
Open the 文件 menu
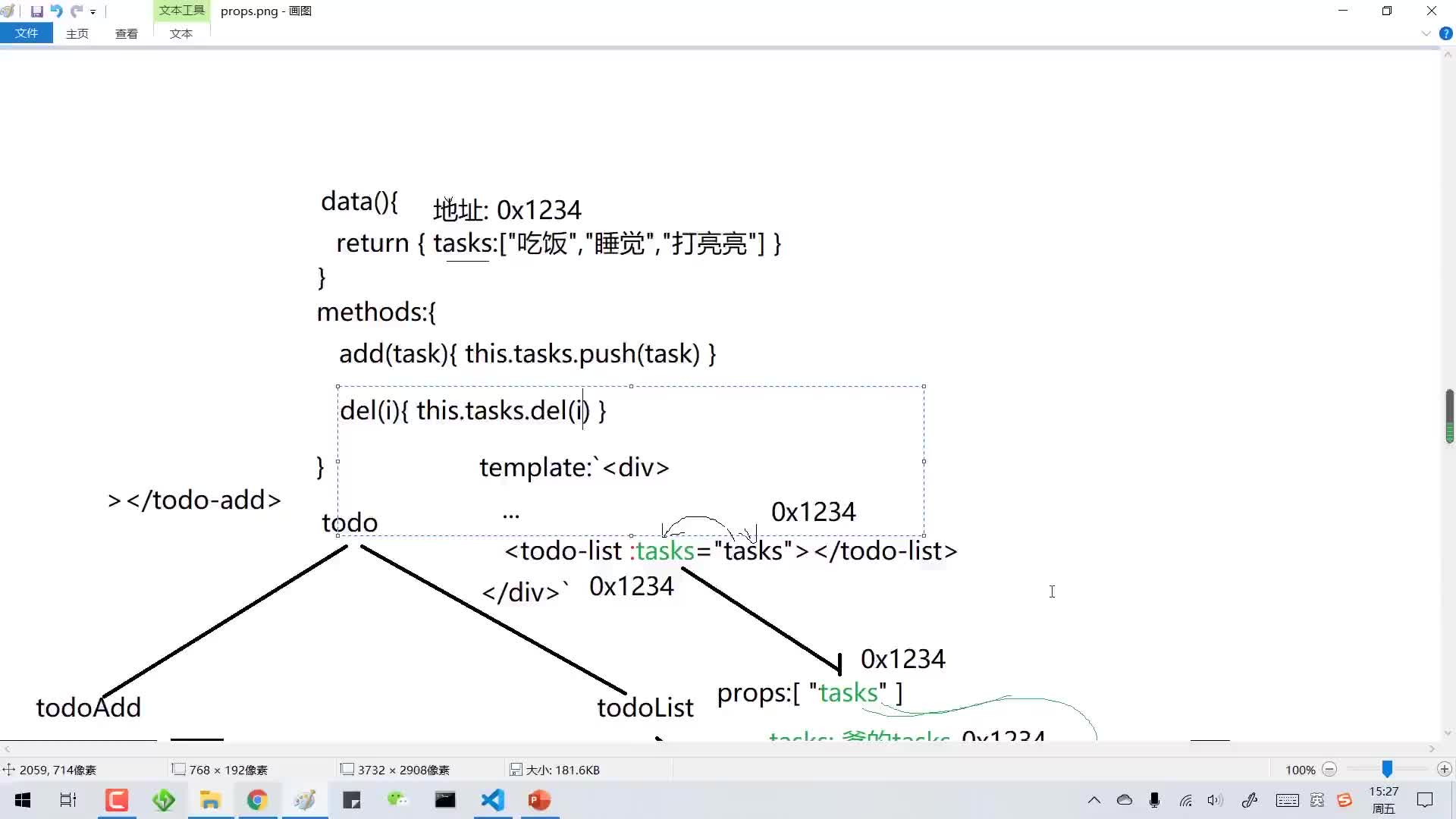pyautogui.click(x=27, y=33)
